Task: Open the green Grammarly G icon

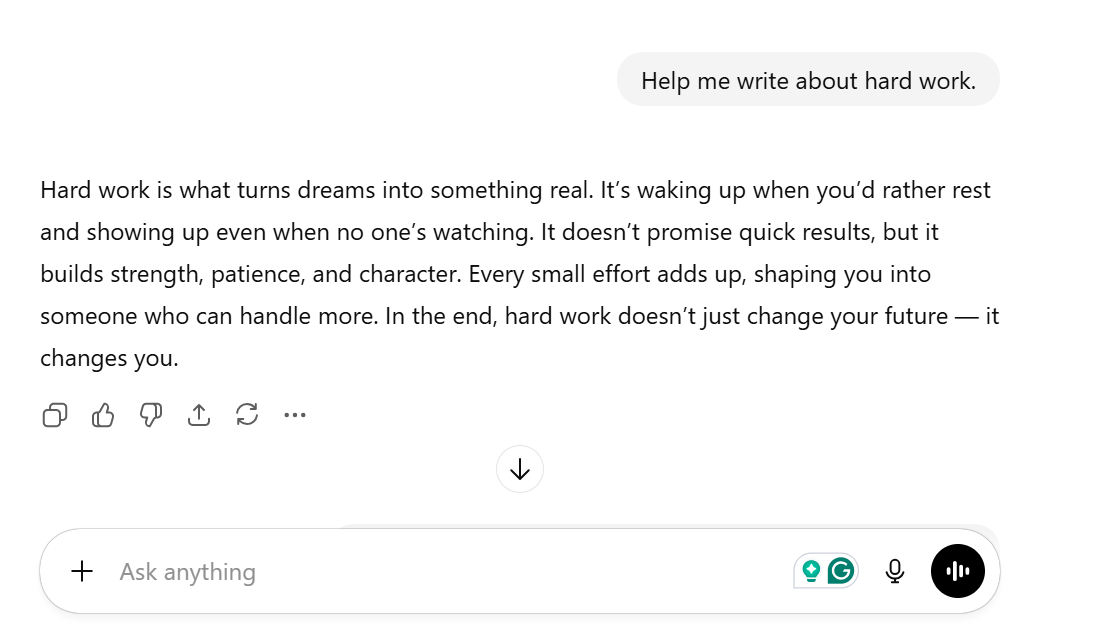Action: click(841, 571)
